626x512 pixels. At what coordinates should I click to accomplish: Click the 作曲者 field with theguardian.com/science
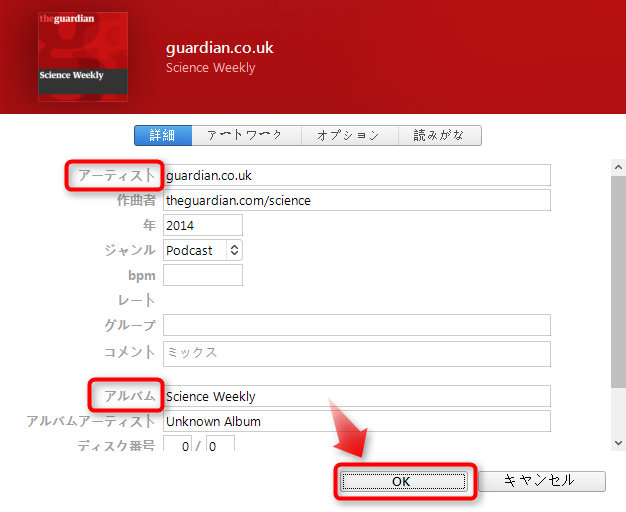click(x=357, y=200)
